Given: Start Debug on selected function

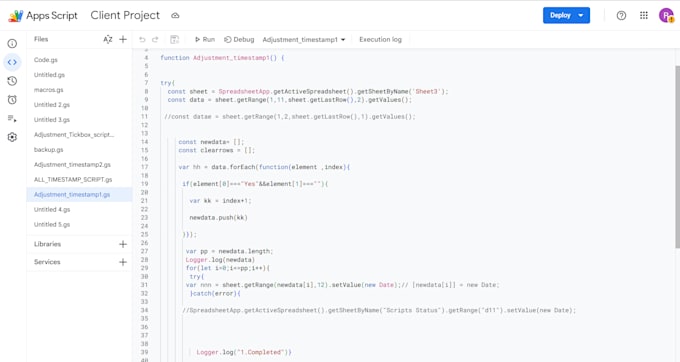Looking at the screenshot, I should (x=239, y=39).
